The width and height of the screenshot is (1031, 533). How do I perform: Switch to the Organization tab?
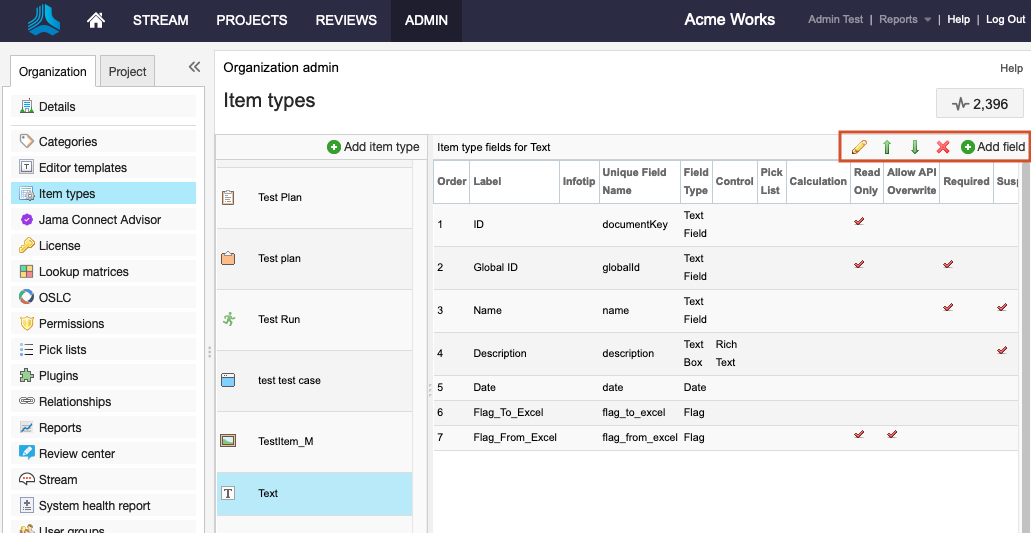point(53,72)
